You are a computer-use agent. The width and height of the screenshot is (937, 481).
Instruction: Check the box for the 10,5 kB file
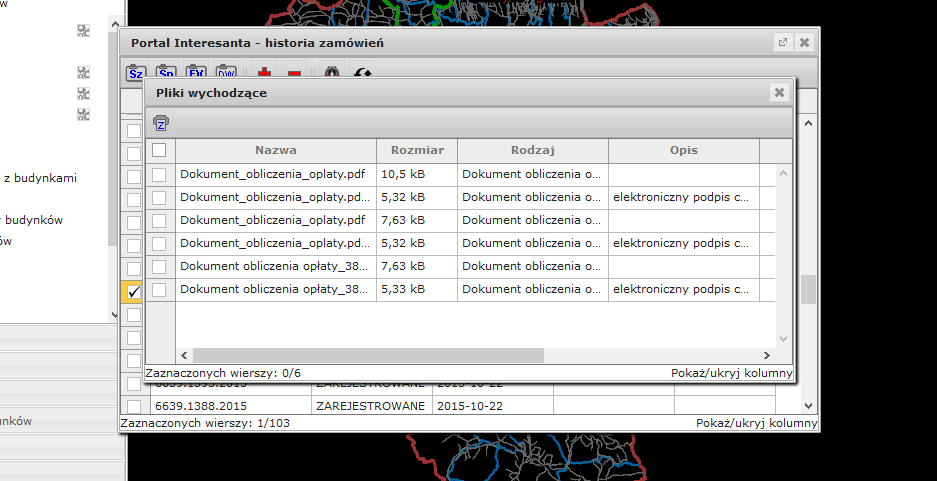click(x=159, y=174)
